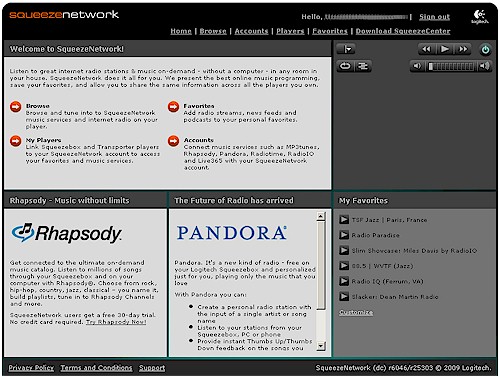The image size is (500, 377).
Task: Click the Pandora panel scroll down arrow
Action: 321,346
